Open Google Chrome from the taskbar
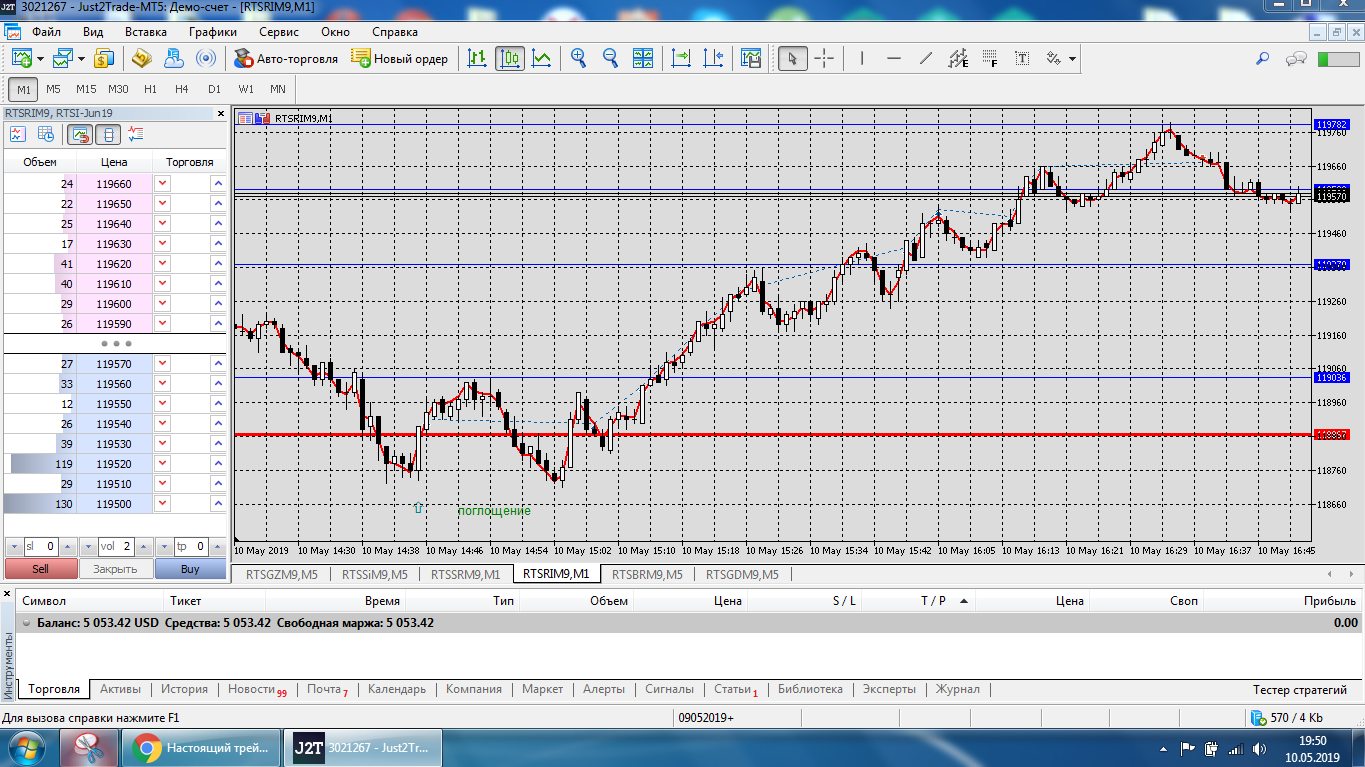The height and width of the screenshot is (767, 1365). tap(148, 747)
